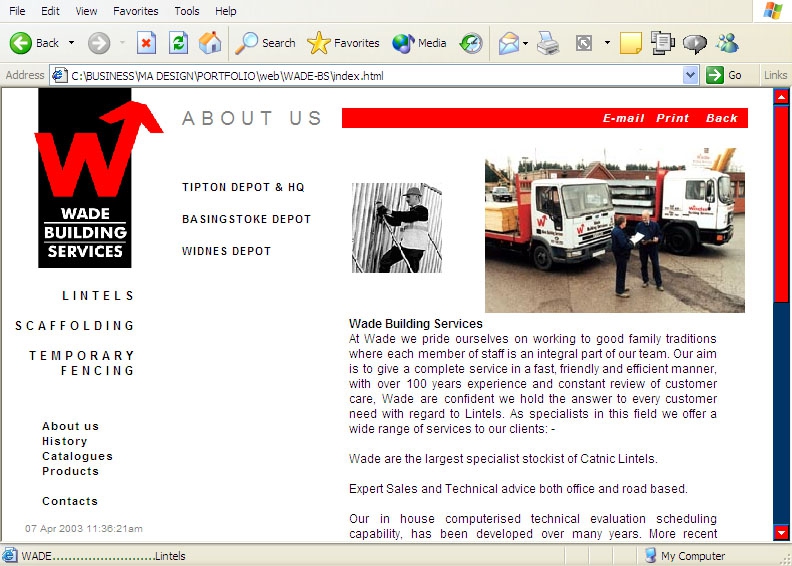Open the Mail button dropdown arrow
Image resolution: width=792 pixels, height=566 pixels.
tap(525, 43)
